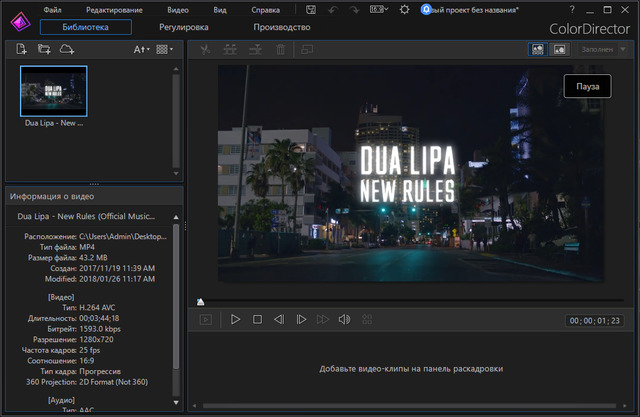Switch to the Производство tab

[x=281, y=27]
